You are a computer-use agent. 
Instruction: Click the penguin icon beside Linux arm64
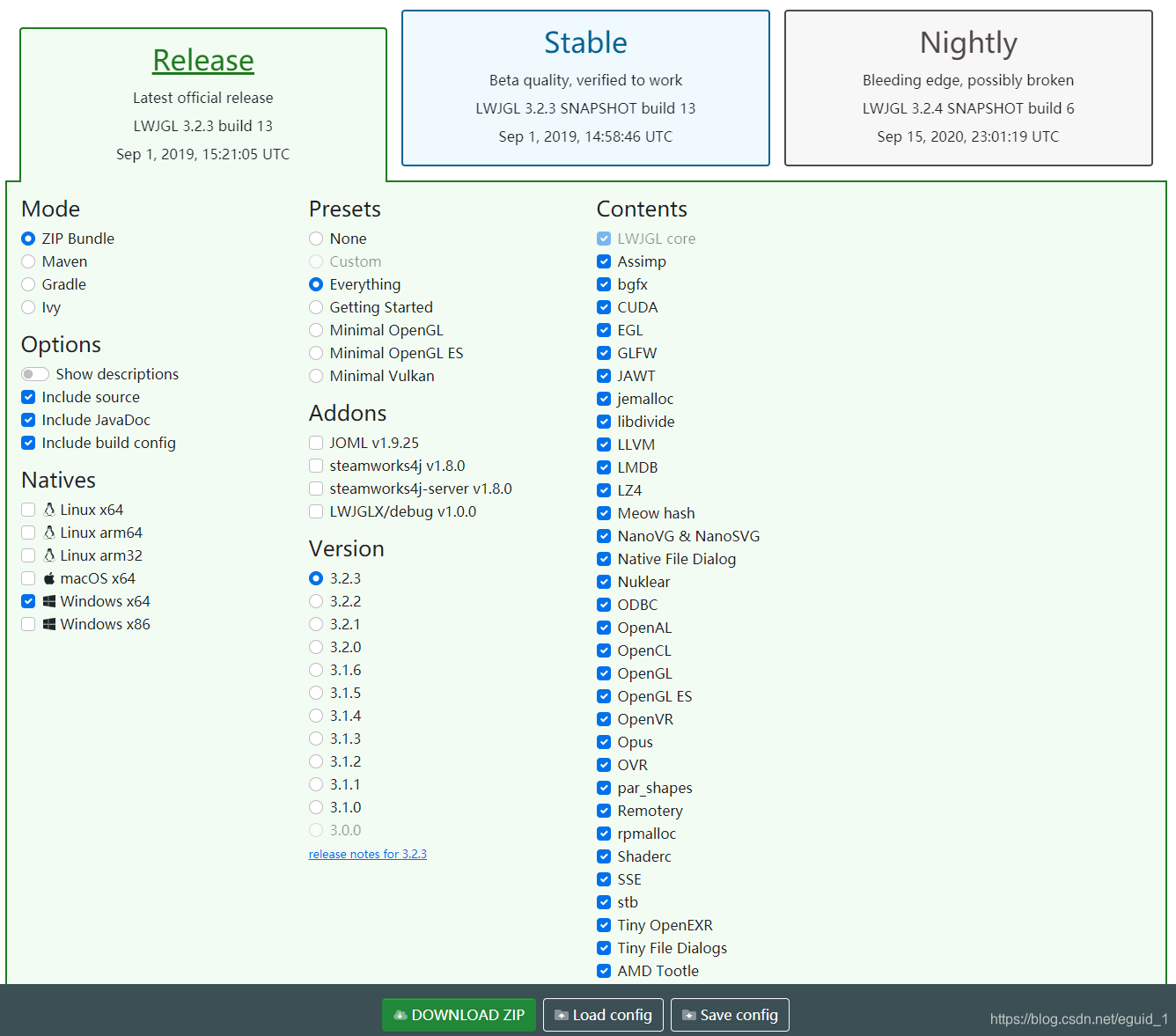click(x=49, y=533)
